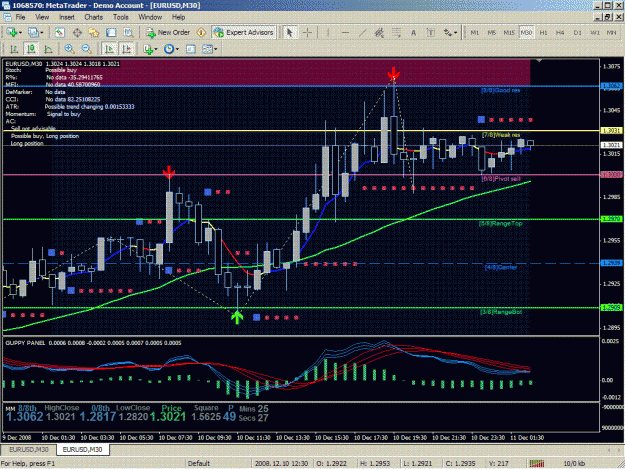Switch chart to Line Chart mode

click(48, 49)
